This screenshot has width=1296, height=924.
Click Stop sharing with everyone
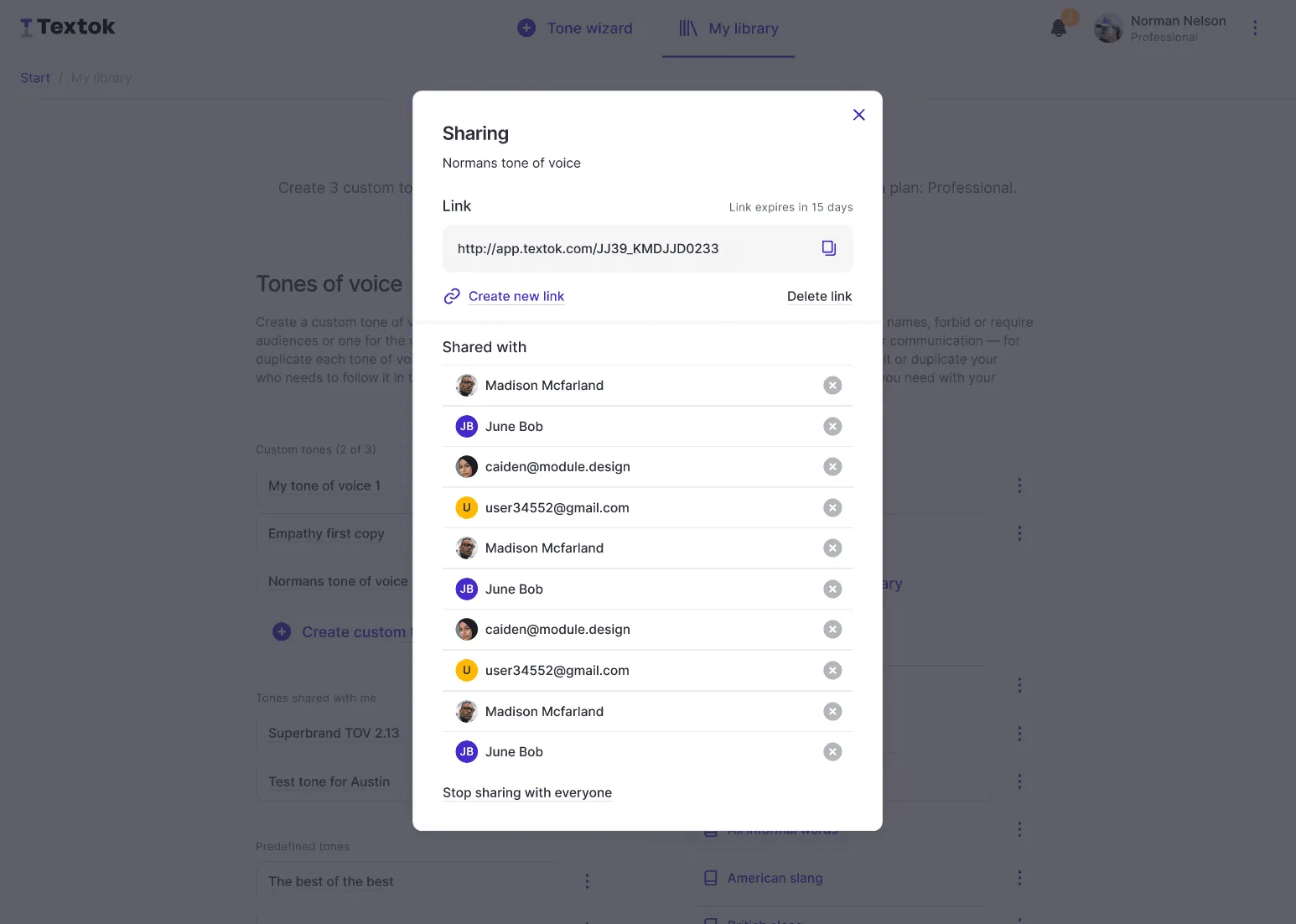(527, 792)
